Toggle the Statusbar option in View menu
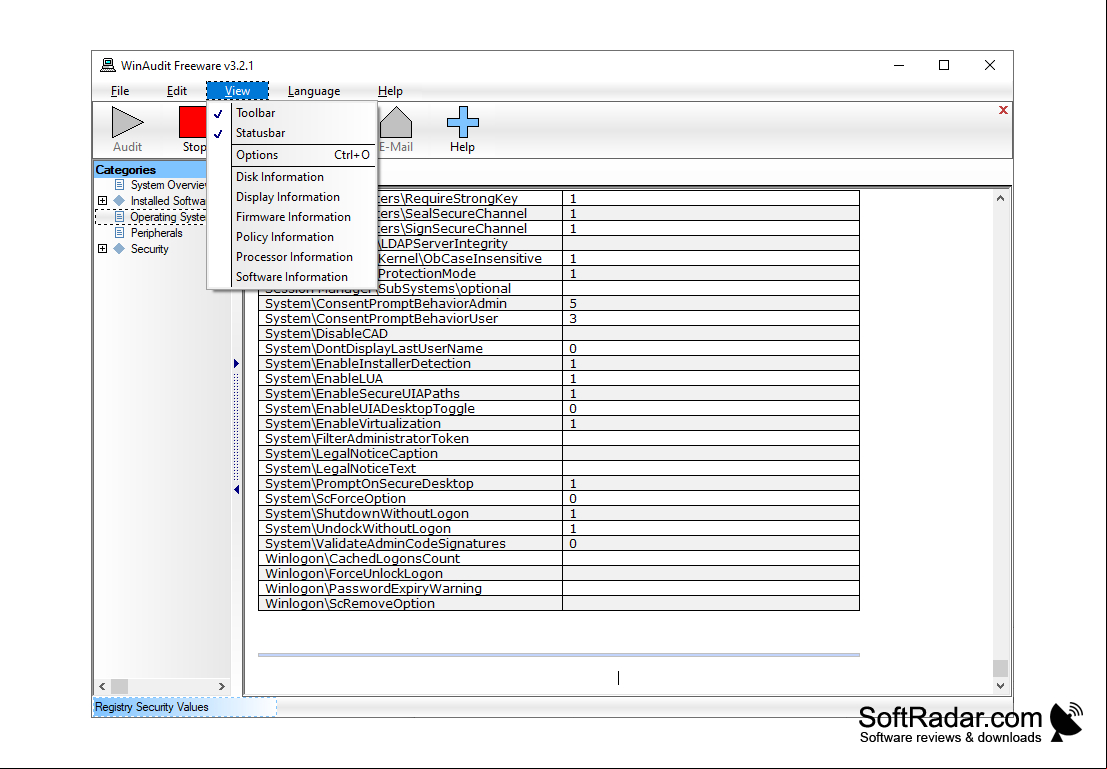The height and width of the screenshot is (769, 1107). point(292,133)
